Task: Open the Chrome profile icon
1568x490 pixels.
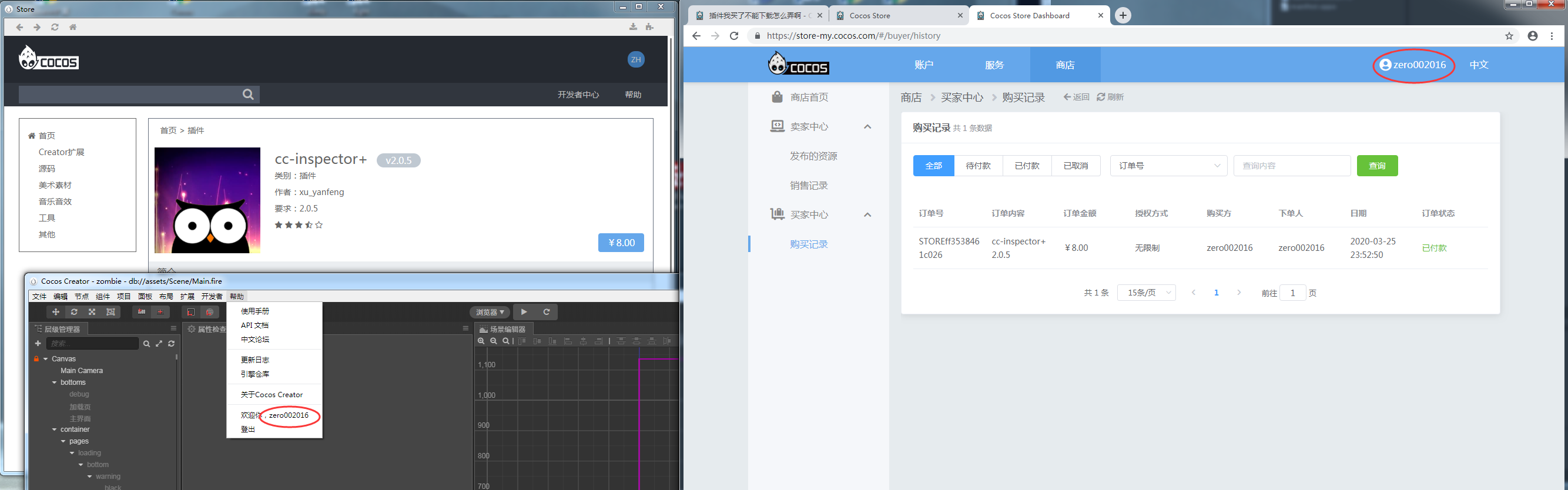Action: pyautogui.click(x=1533, y=36)
